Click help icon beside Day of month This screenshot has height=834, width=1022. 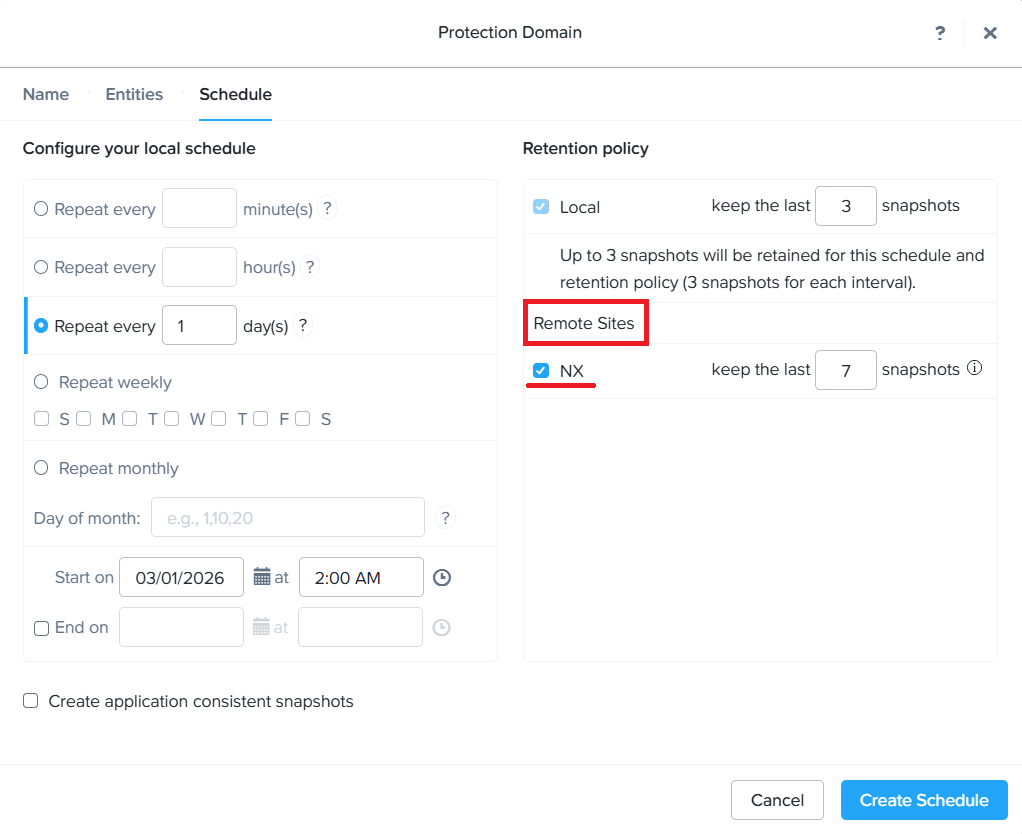[447, 518]
